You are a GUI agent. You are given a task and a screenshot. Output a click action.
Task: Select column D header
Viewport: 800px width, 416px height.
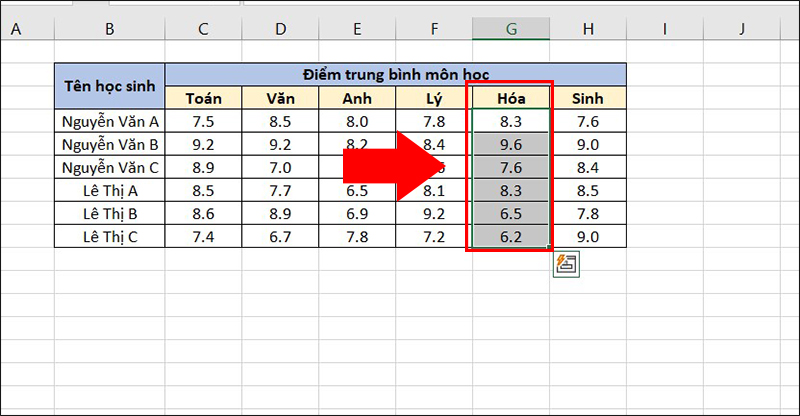pos(280,29)
